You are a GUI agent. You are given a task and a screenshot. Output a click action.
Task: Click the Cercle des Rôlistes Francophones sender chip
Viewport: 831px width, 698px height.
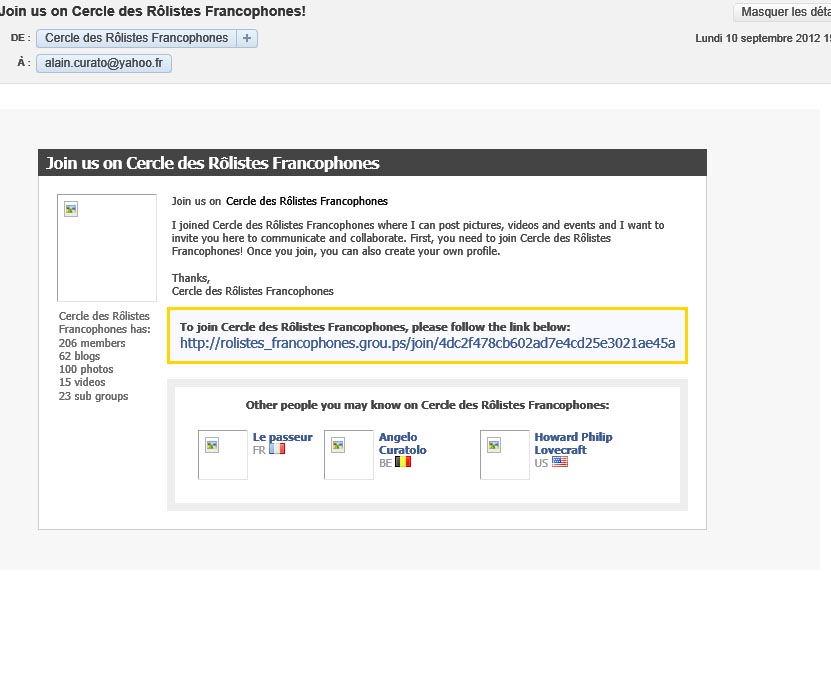point(136,38)
